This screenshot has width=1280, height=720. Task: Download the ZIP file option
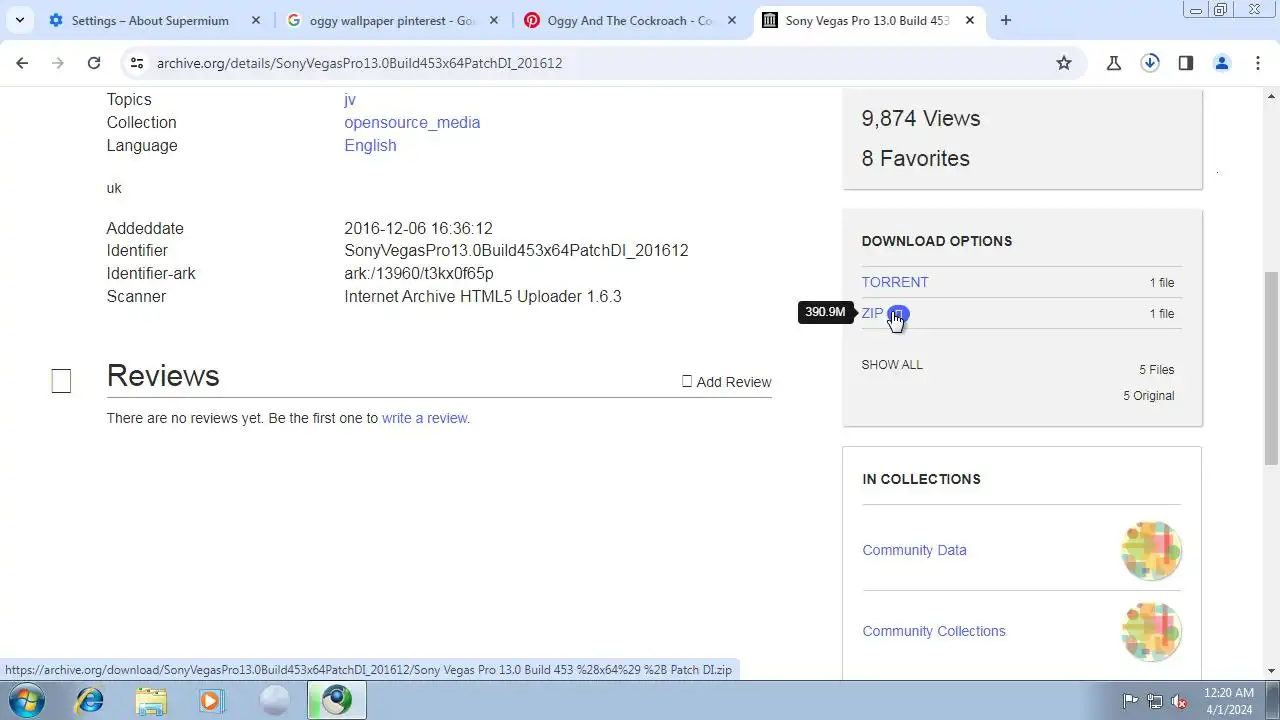click(872, 313)
